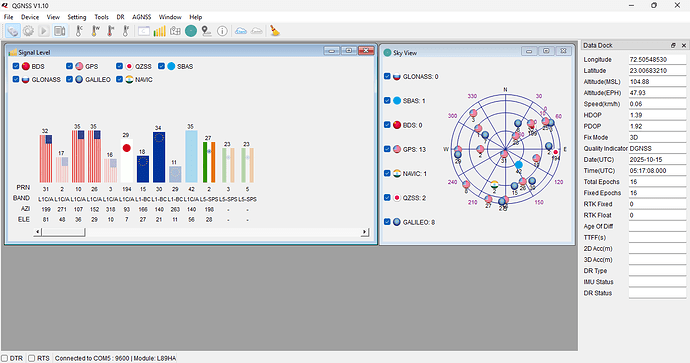Toggle BDS: 0 checkbox in Sky View
Image resolution: width=690 pixels, height=363 pixels.
(x=387, y=125)
